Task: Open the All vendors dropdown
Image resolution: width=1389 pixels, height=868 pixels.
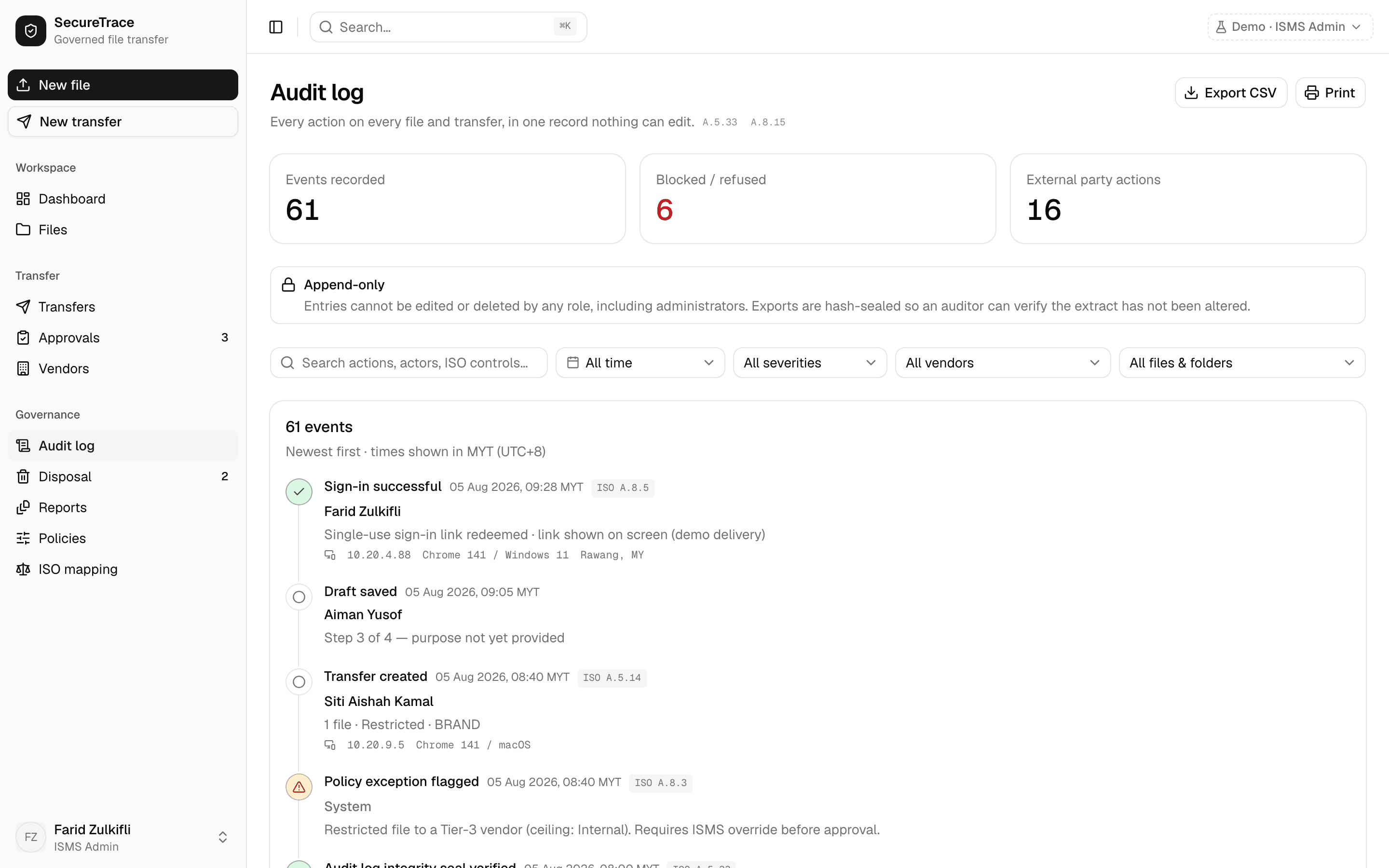Action: (1003, 363)
